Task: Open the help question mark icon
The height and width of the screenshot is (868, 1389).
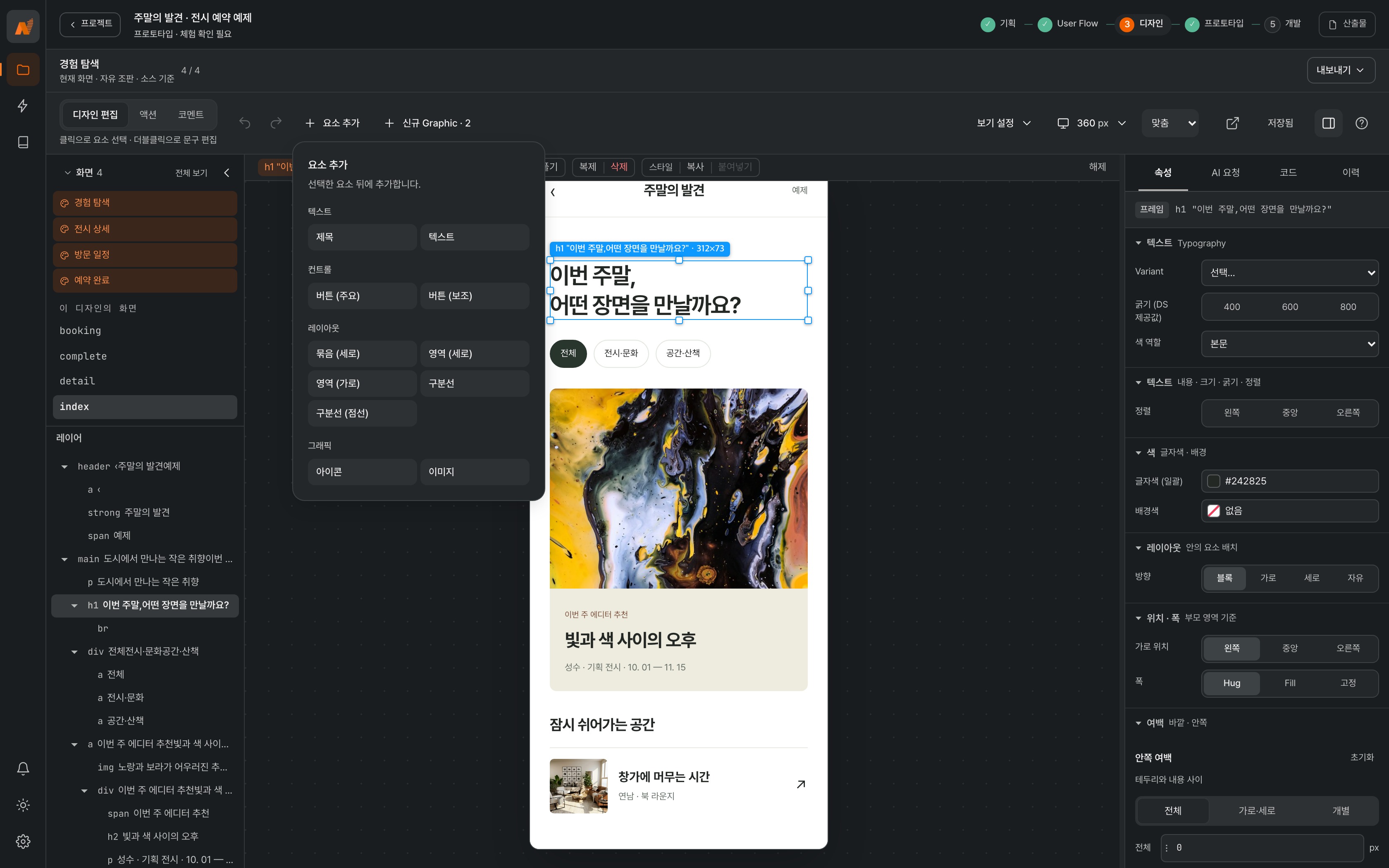Action: point(1361,123)
